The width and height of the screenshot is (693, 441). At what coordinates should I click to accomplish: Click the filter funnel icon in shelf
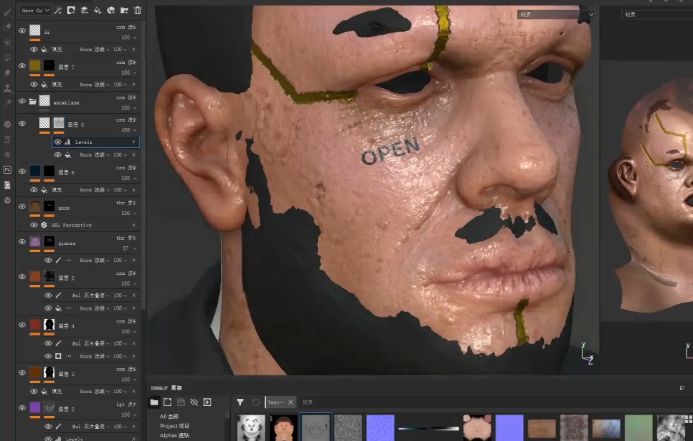click(240, 402)
